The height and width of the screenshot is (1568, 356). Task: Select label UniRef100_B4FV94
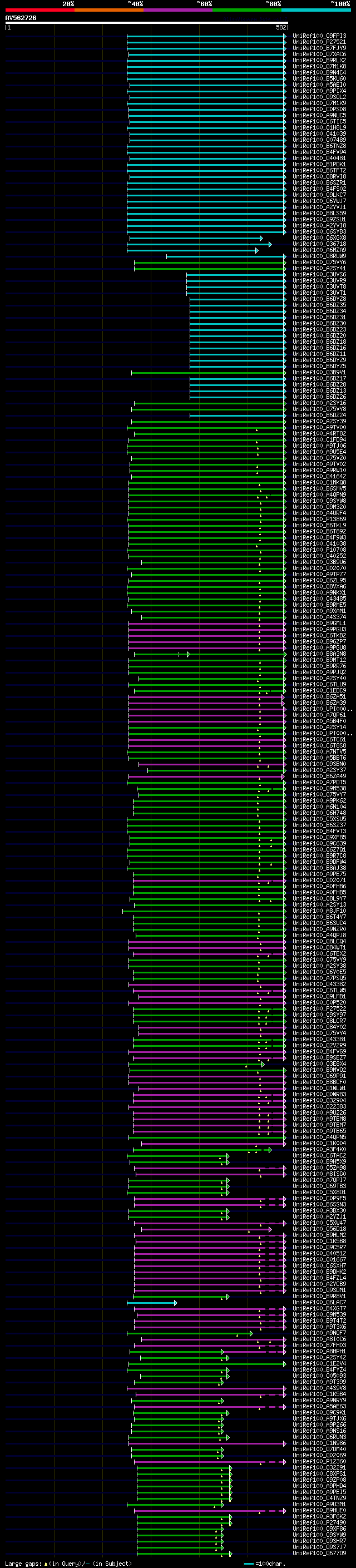tap(319, 152)
